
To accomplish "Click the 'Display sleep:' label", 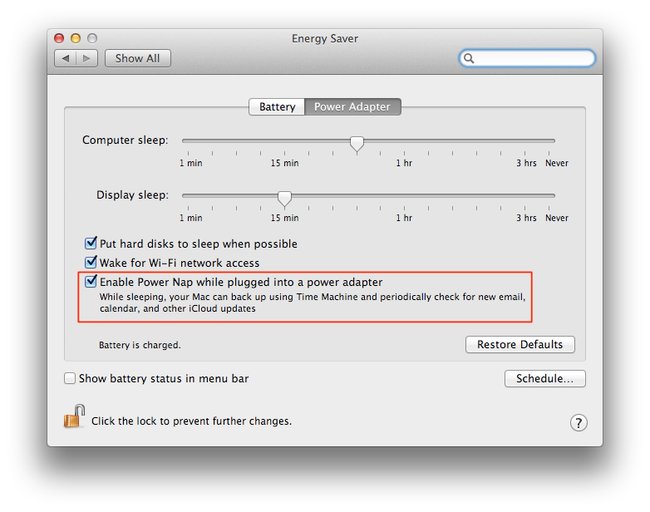I will pyautogui.click(x=132, y=195).
